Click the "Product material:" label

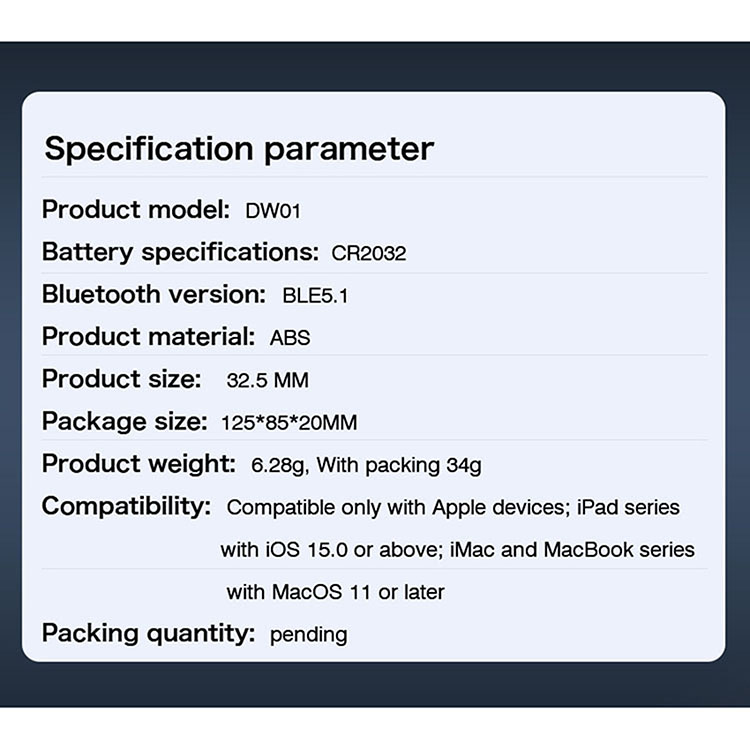click(x=148, y=337)
